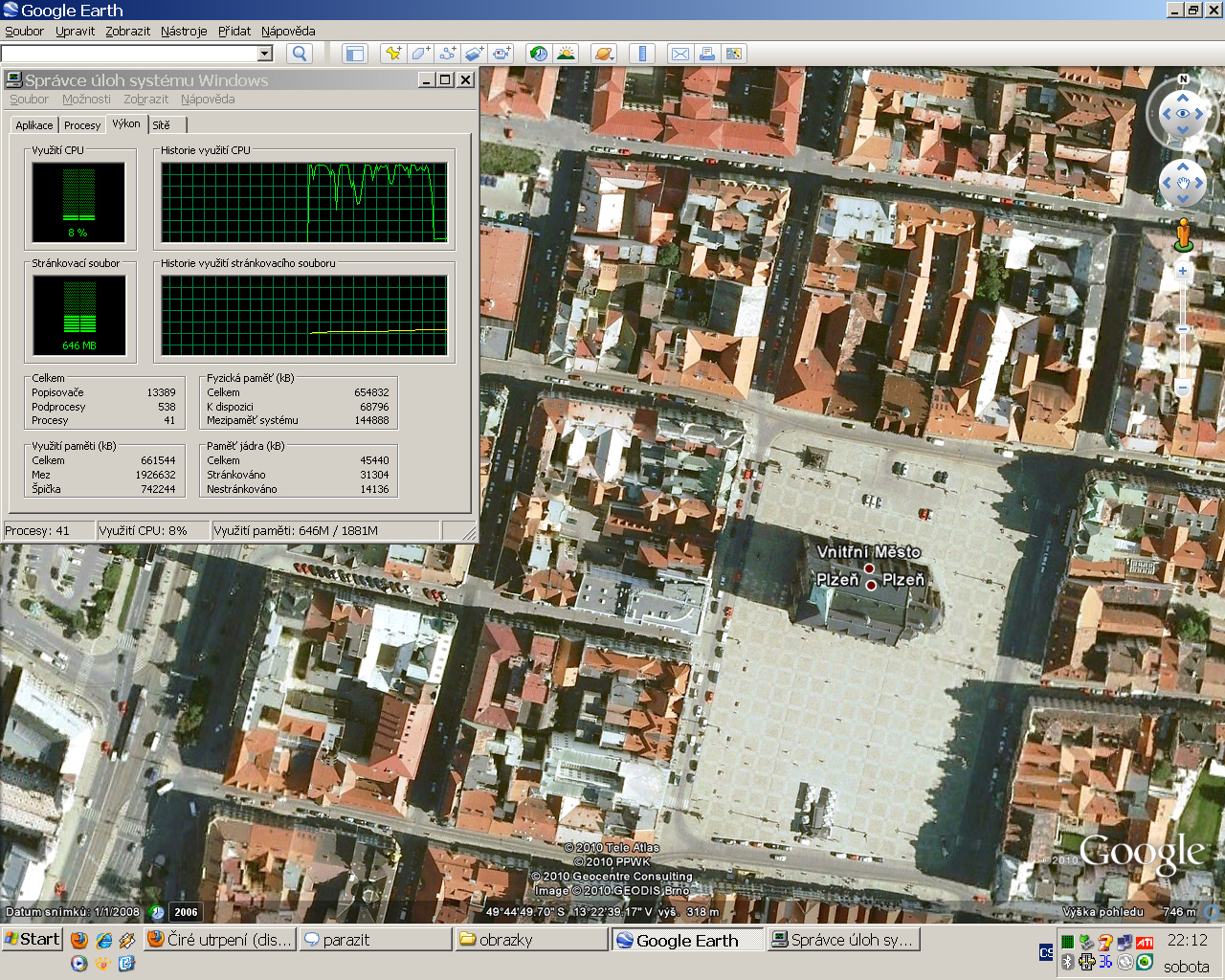Show historical imagery clock icon

click(x=539, y=54)
